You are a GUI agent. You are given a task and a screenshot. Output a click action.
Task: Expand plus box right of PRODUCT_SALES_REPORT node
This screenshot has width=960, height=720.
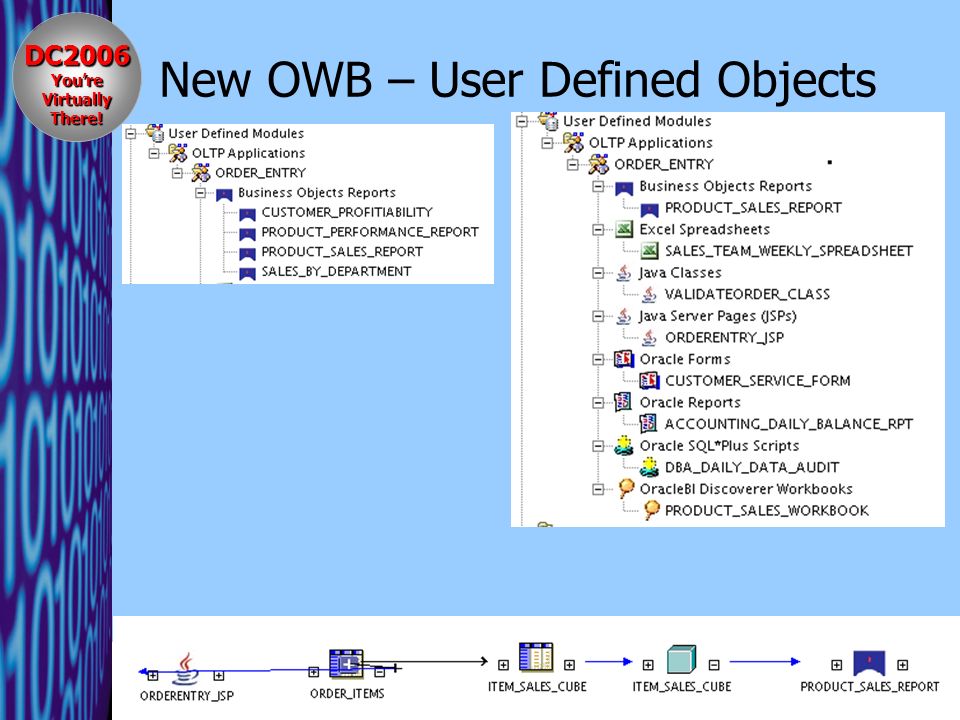902,665
